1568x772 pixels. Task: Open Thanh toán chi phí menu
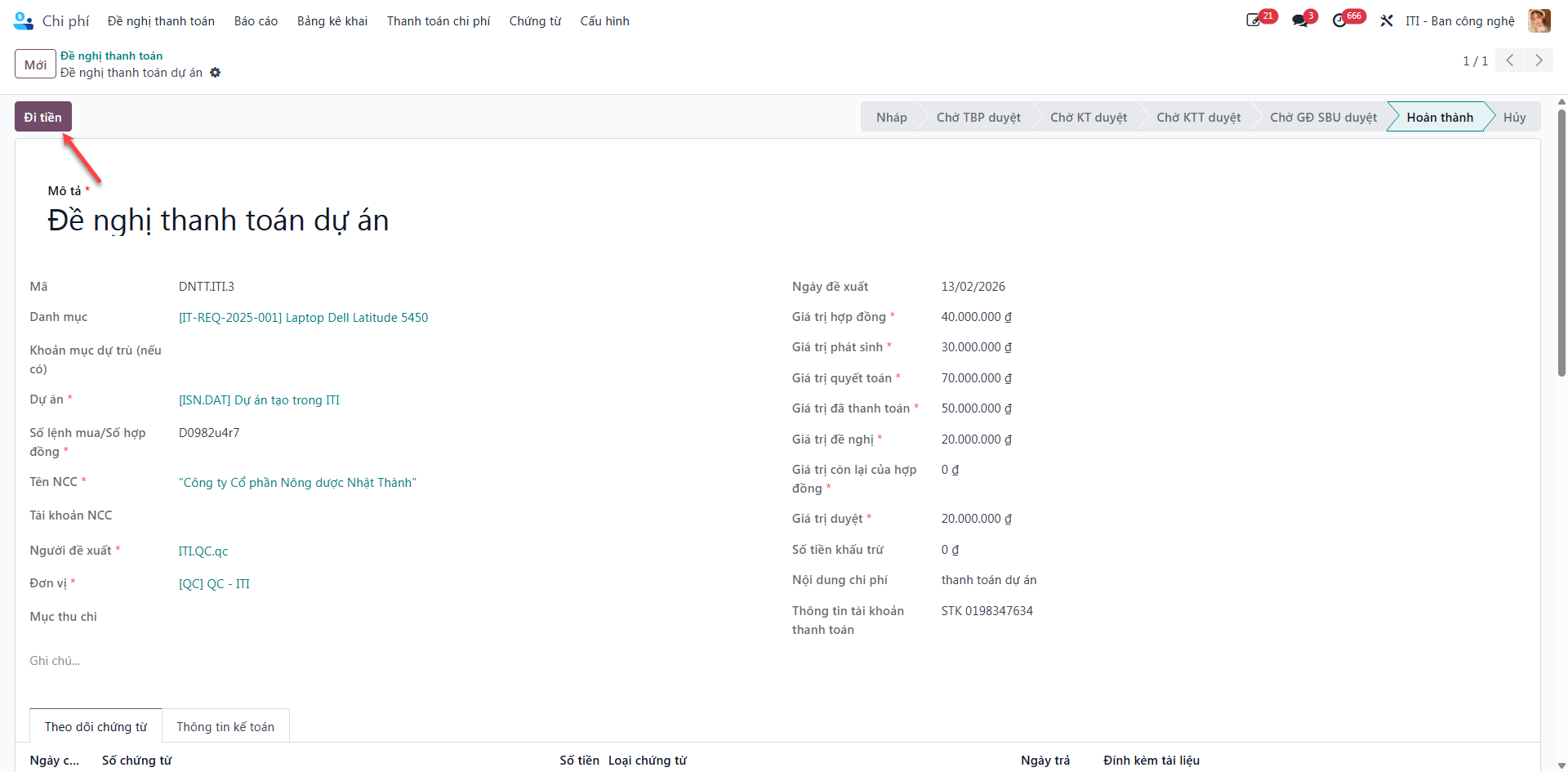point(439,21)
